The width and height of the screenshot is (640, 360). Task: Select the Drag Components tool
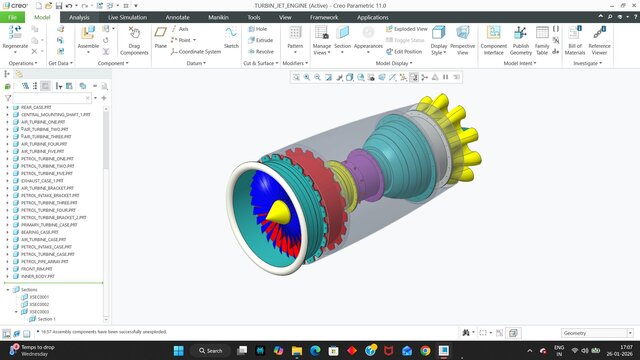point(134,40)
